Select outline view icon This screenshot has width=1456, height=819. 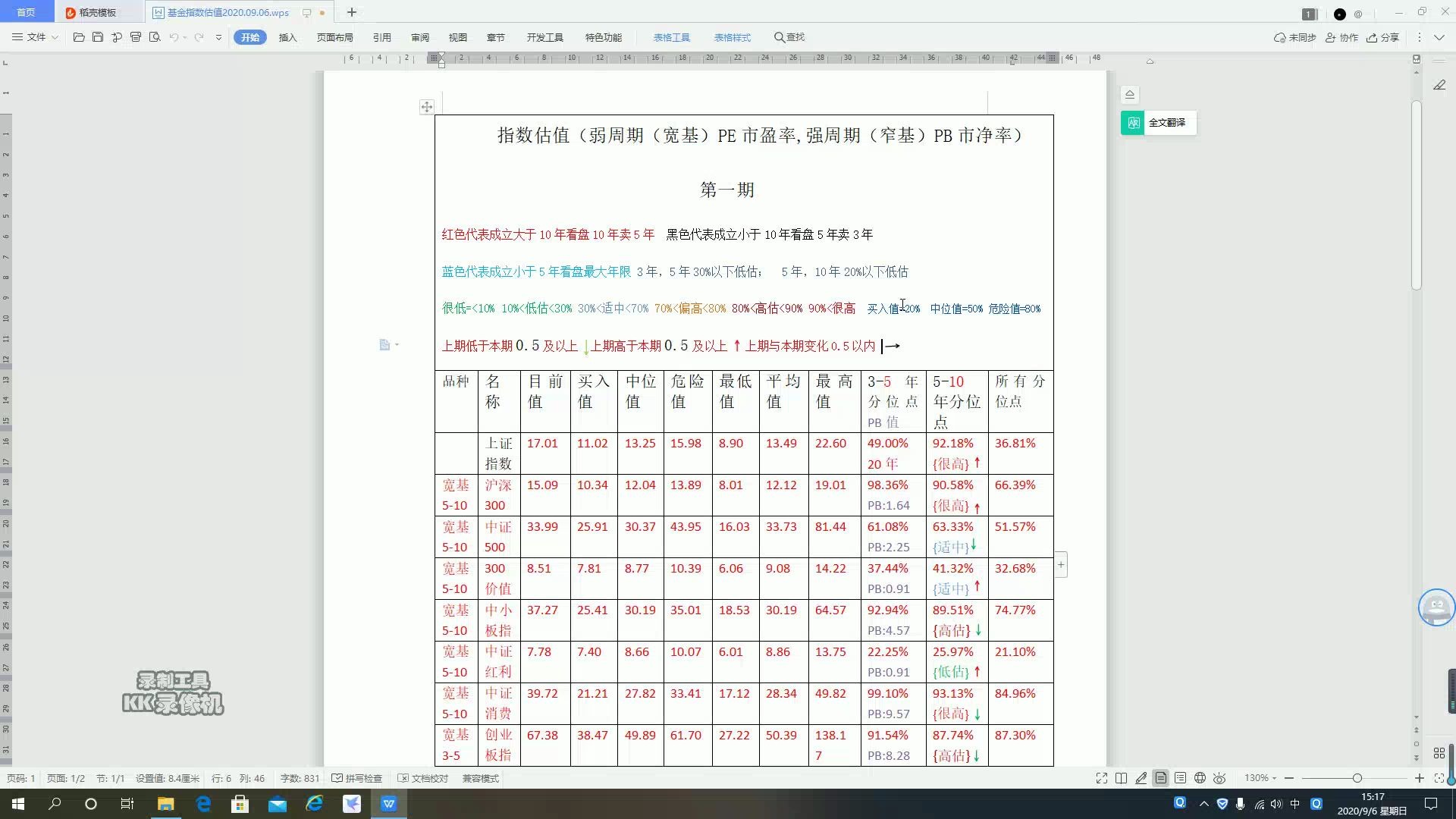1181,778
